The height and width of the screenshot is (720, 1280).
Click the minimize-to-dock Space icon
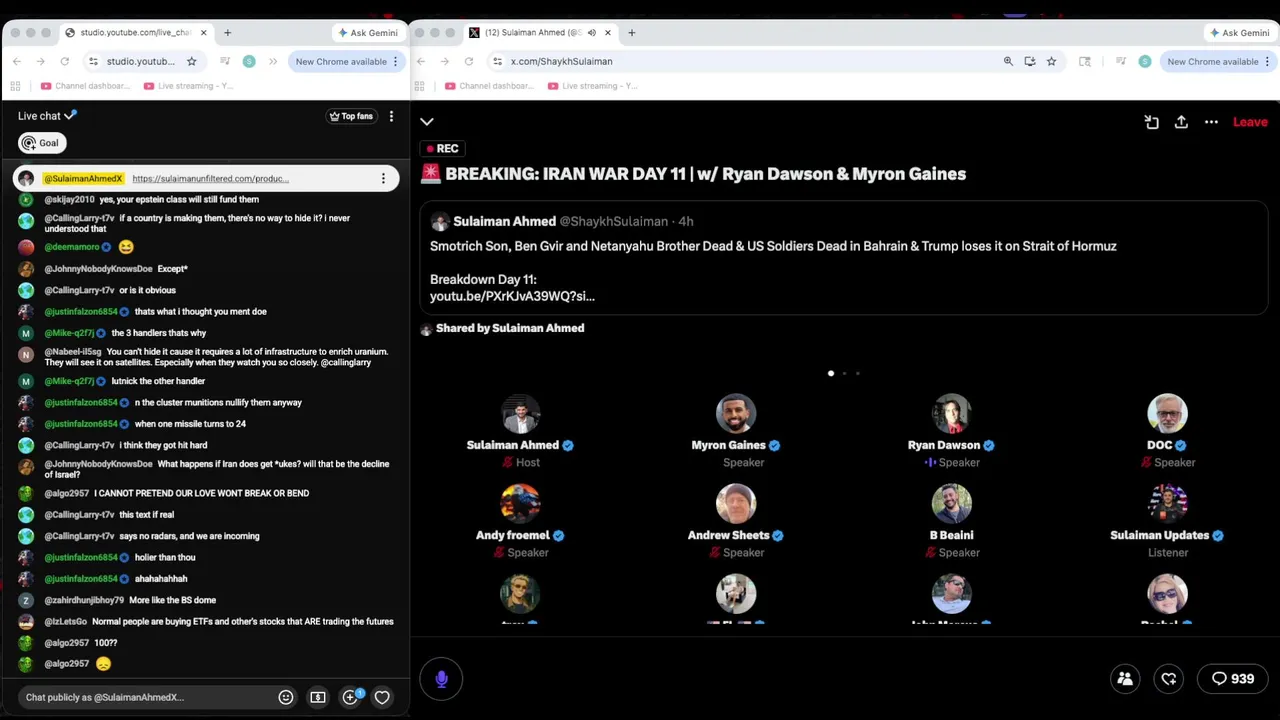tap(1151, 122)
